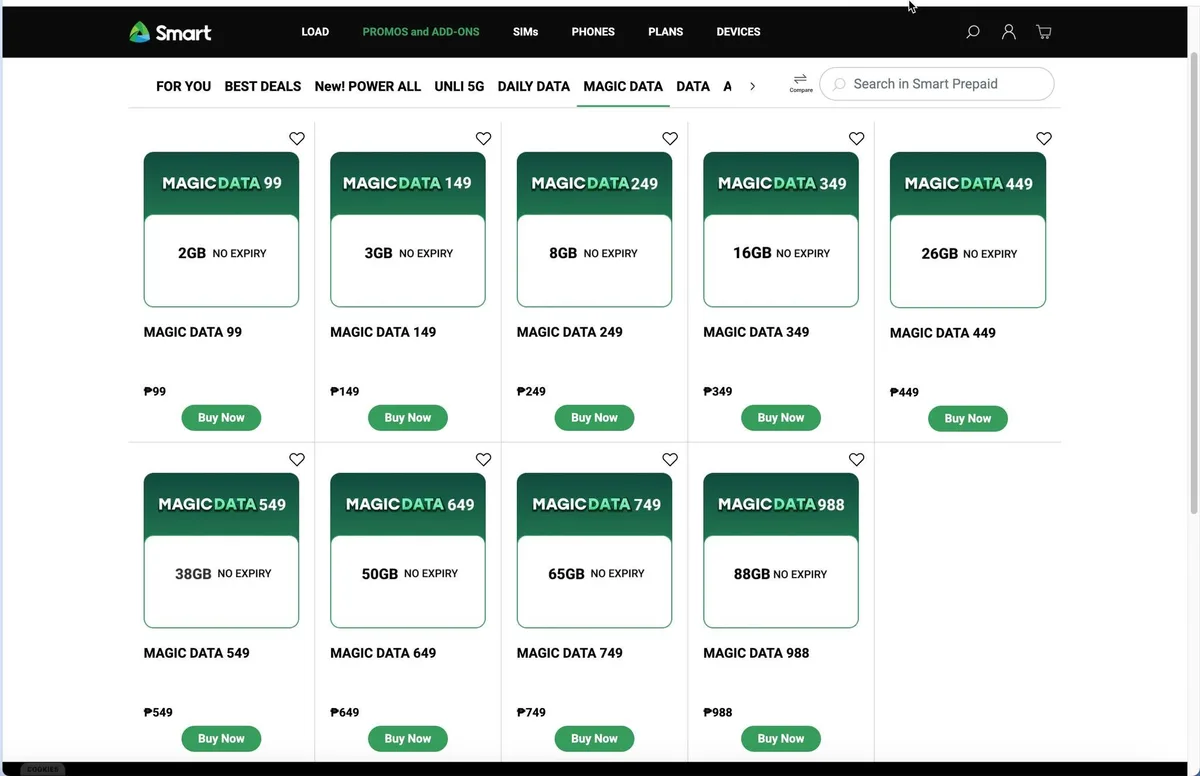1200x776 pixels.
Task: Click heart icon on Magic Data 549
Action: [x=297, y=460]
